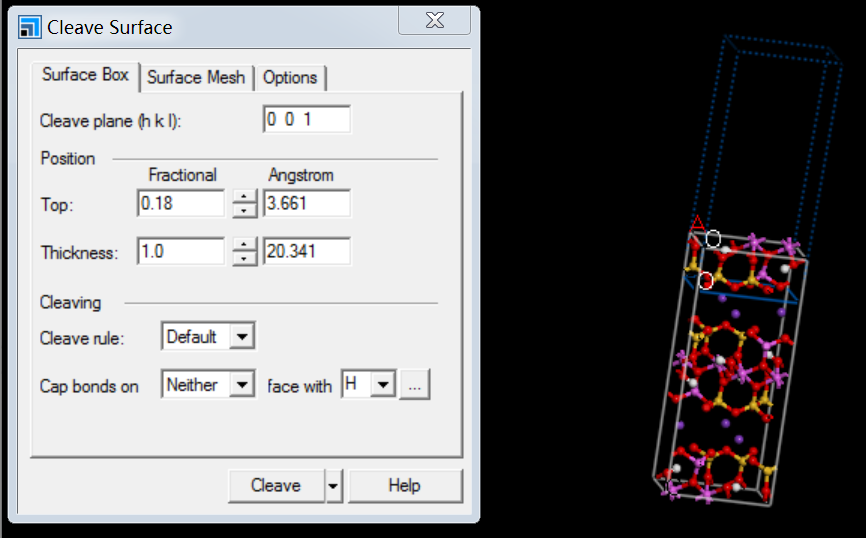Screen dimensions: 866x538
Task: Click the Thickness Angstrom value field
Action: tap(306, 252)
